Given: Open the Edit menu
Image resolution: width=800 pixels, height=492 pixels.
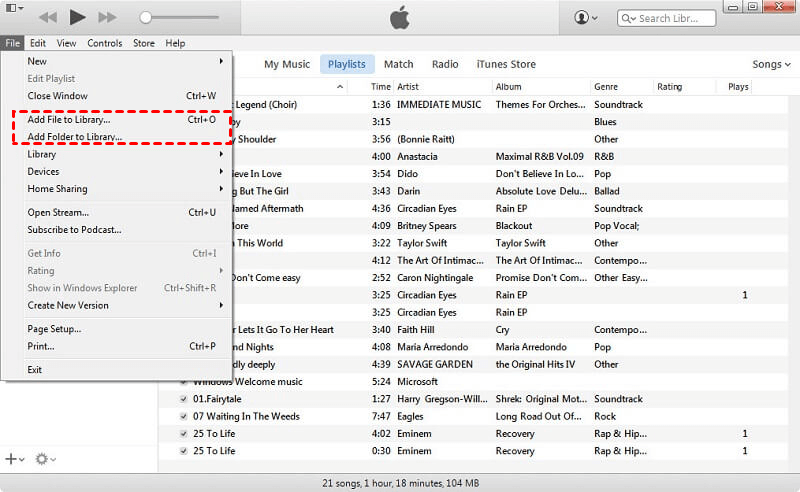Looking at the screenshot, I should click(x=37, y=43).
